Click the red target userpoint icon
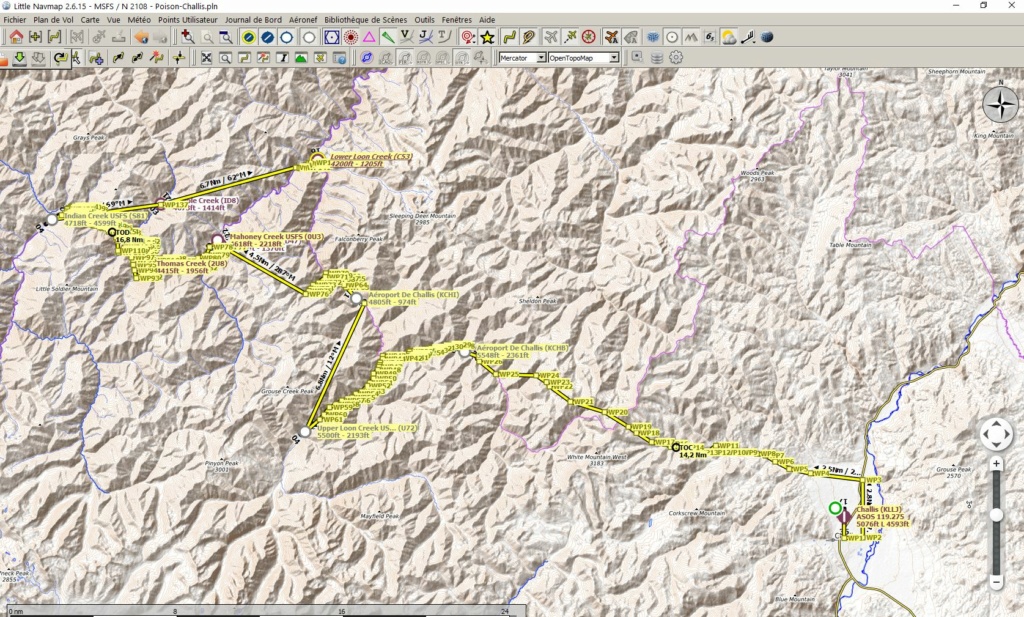This screenshot has height=617, width=1024. pyautogui.click(x=467, y=37)
